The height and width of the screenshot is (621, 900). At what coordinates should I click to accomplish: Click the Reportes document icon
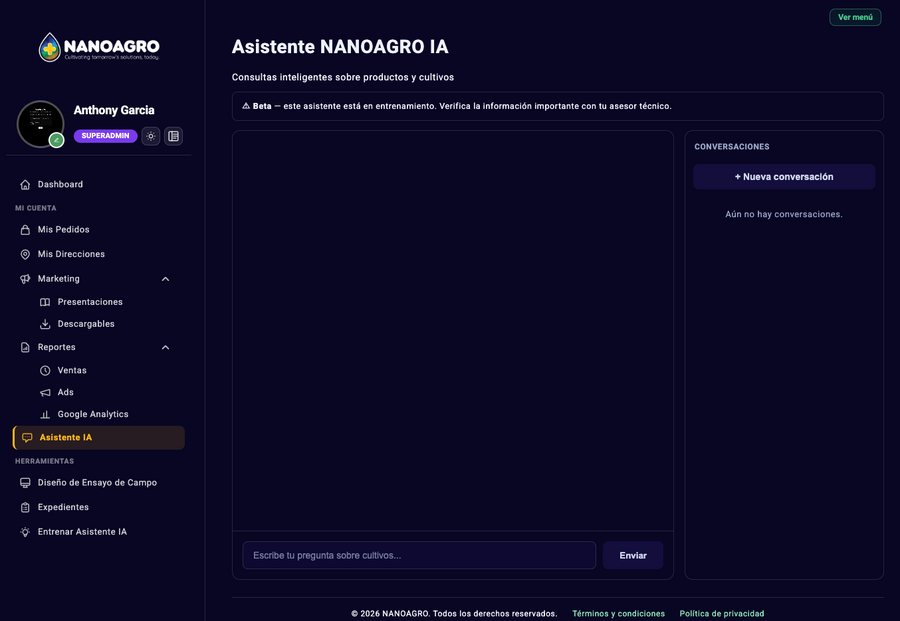(25, 347)
